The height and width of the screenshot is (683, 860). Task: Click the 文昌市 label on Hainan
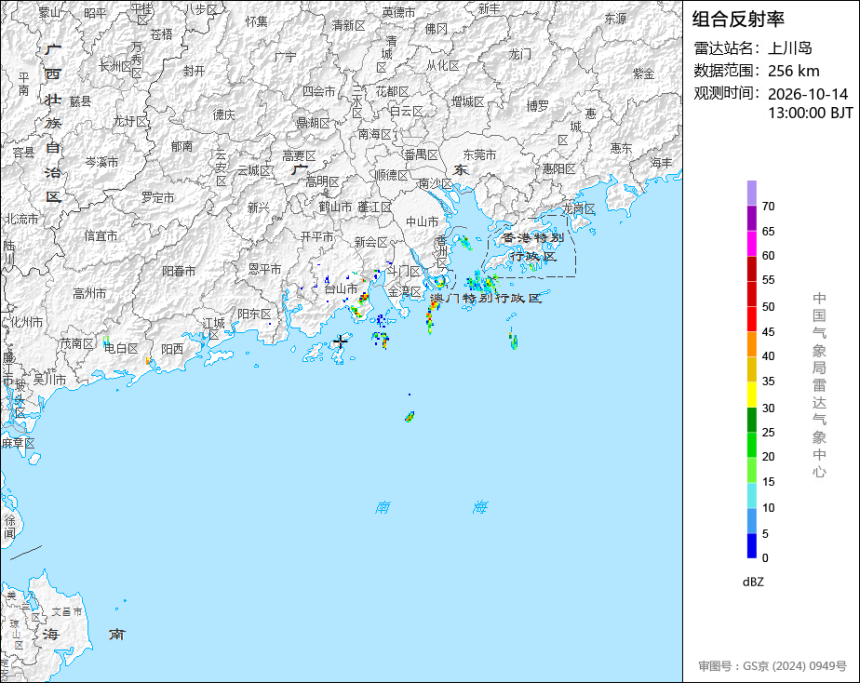click(67, 612)
